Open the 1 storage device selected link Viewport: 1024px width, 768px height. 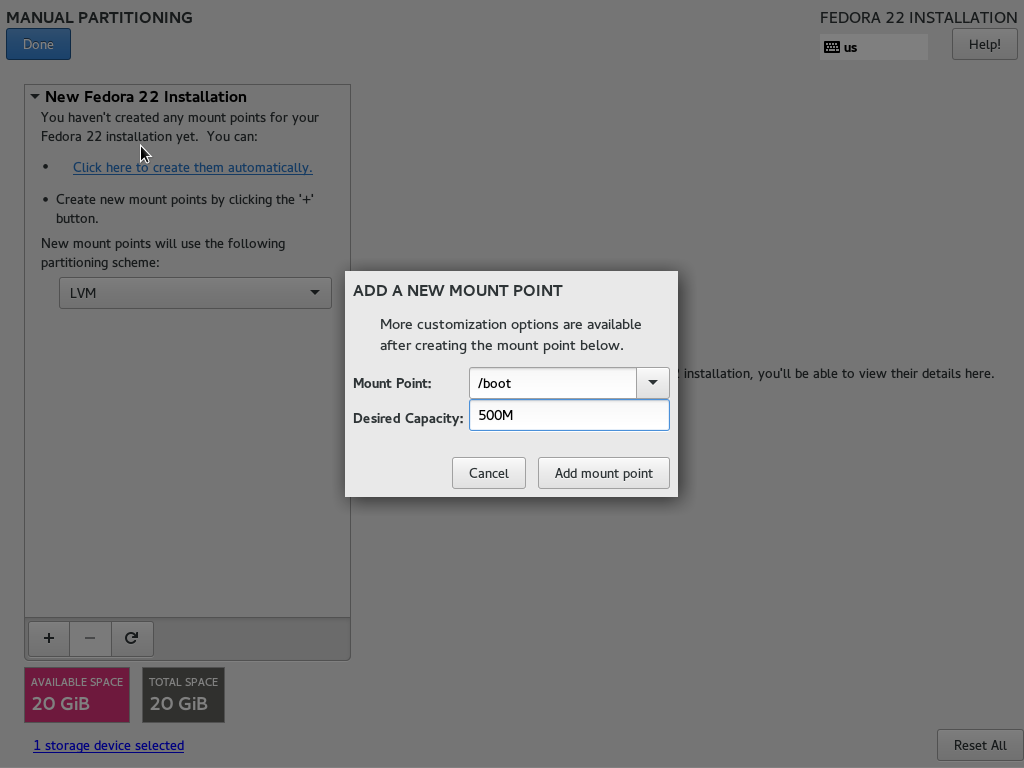pos(108,746)
